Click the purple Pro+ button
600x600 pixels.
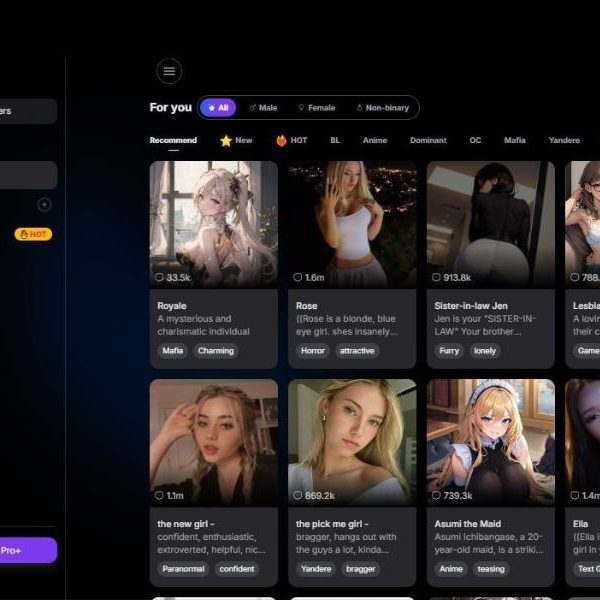pos(26,550)
